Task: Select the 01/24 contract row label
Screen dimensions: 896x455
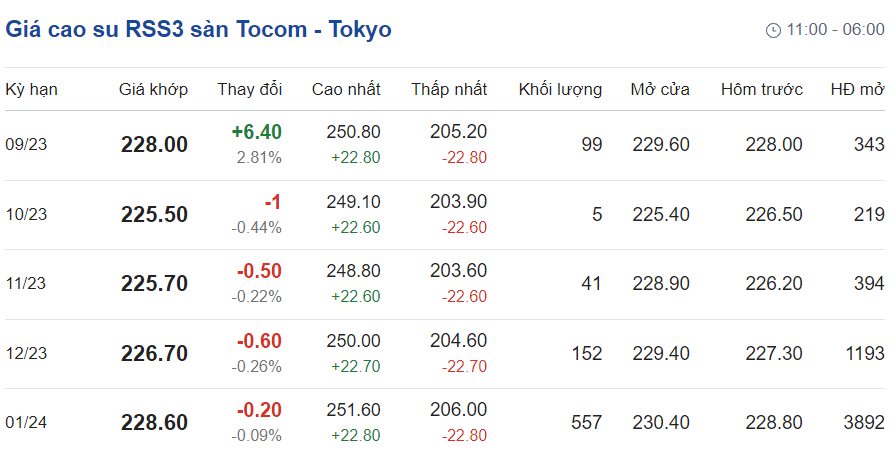Action: point(26,423)
